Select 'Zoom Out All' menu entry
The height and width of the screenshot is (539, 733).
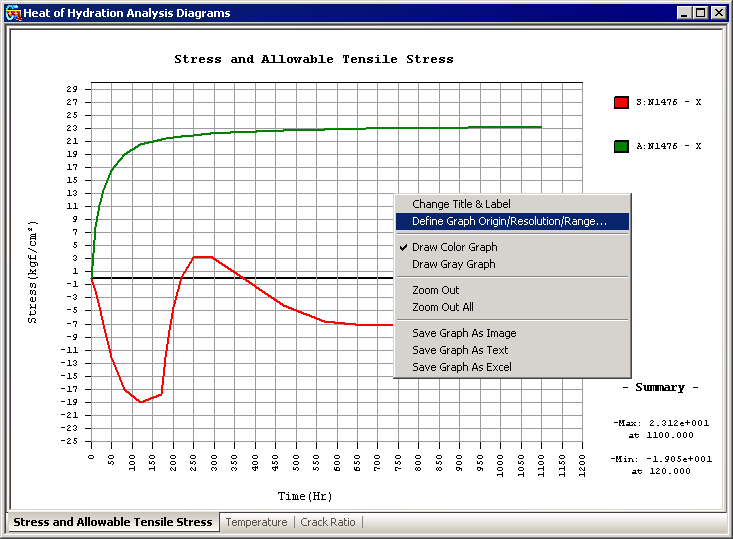[x=443, y=307]
